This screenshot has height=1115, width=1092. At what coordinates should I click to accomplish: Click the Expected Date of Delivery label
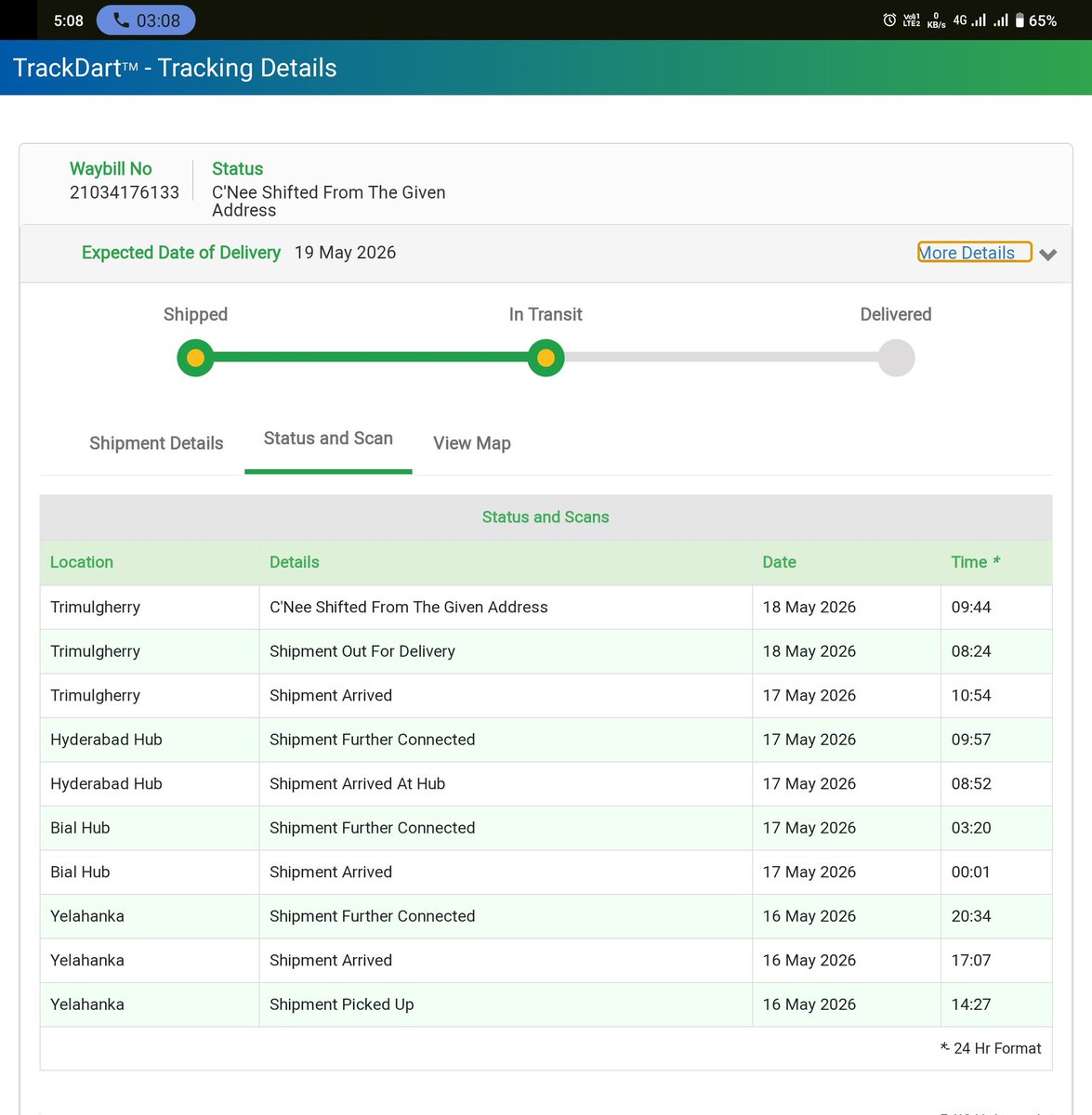(x=181, y=253)
